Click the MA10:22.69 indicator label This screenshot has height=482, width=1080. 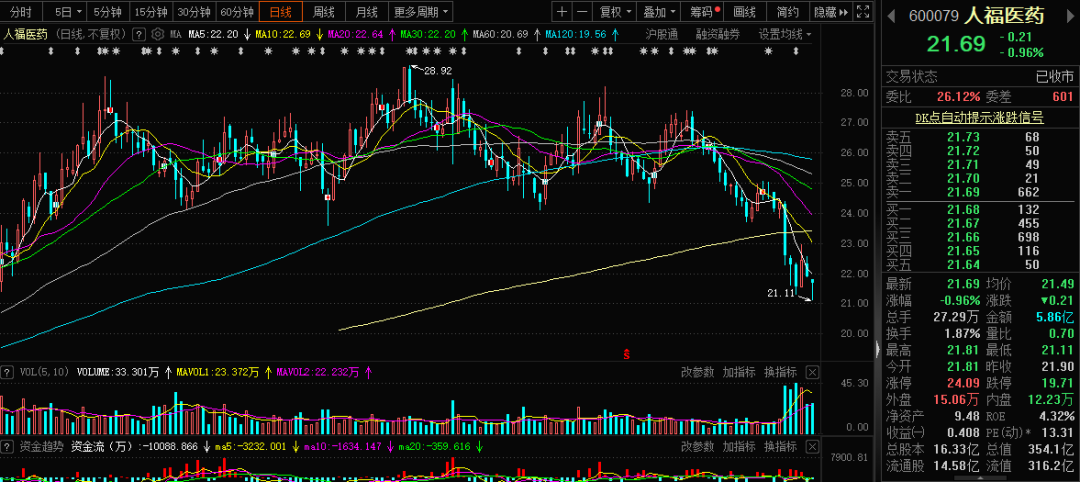pos(282,34)
